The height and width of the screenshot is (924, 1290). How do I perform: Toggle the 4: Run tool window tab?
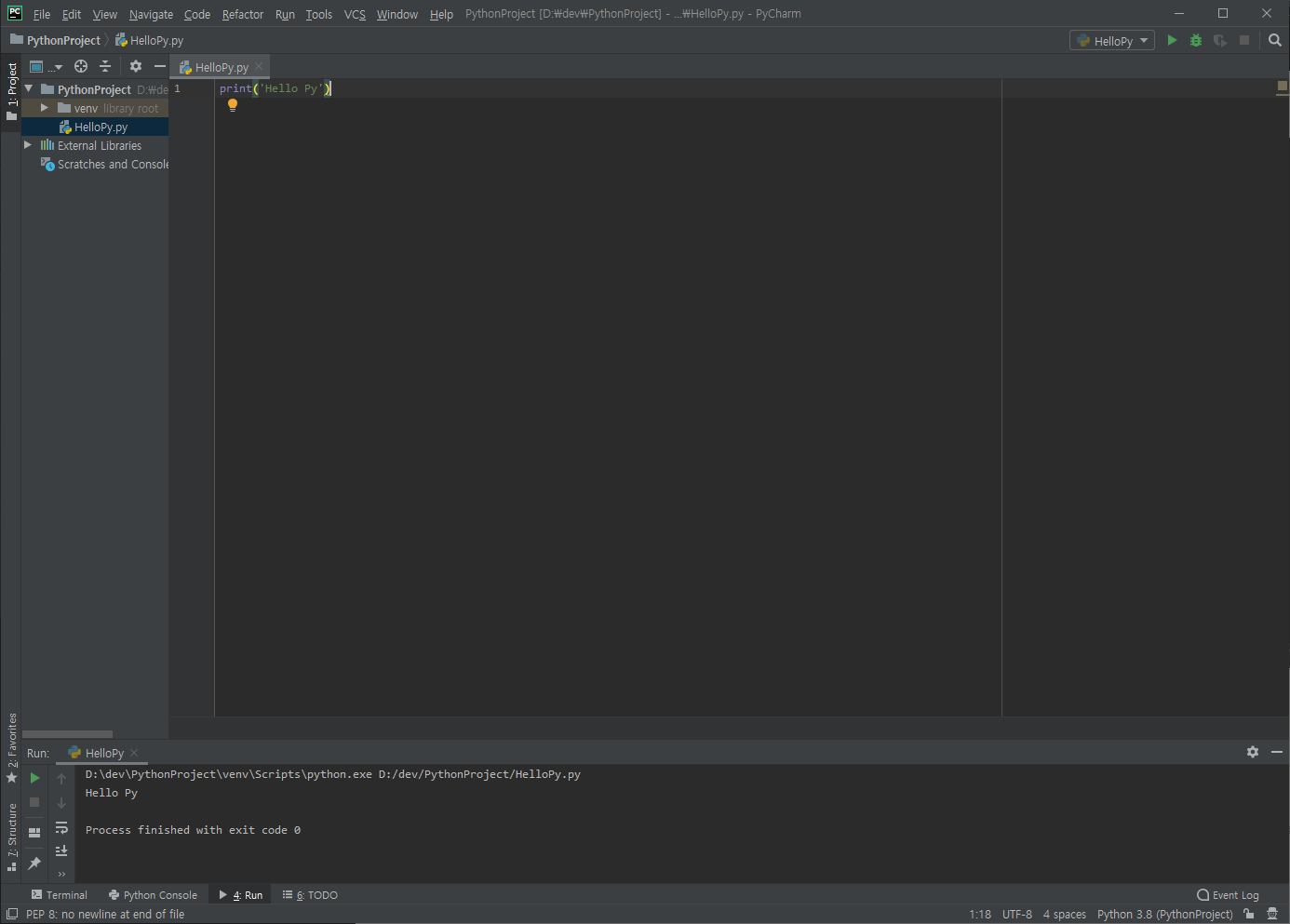241,895
